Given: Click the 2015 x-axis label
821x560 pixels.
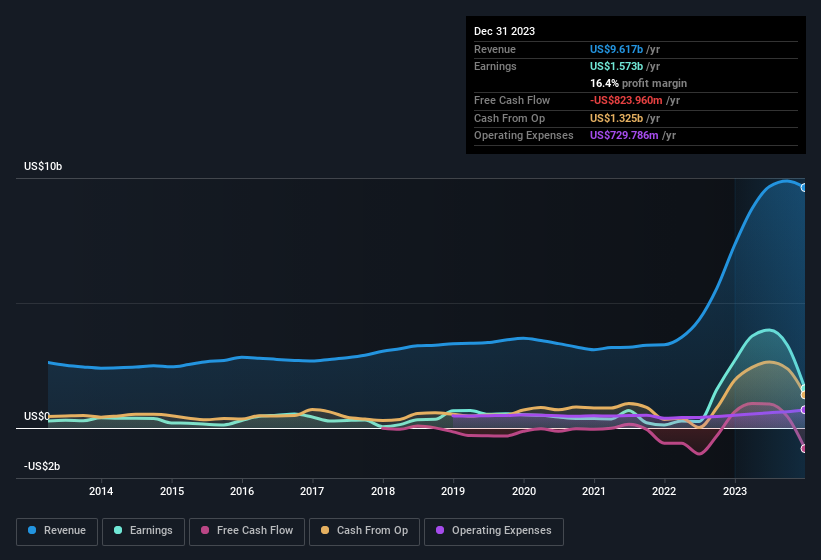Looking at the screenshot, I should (172, 491).
